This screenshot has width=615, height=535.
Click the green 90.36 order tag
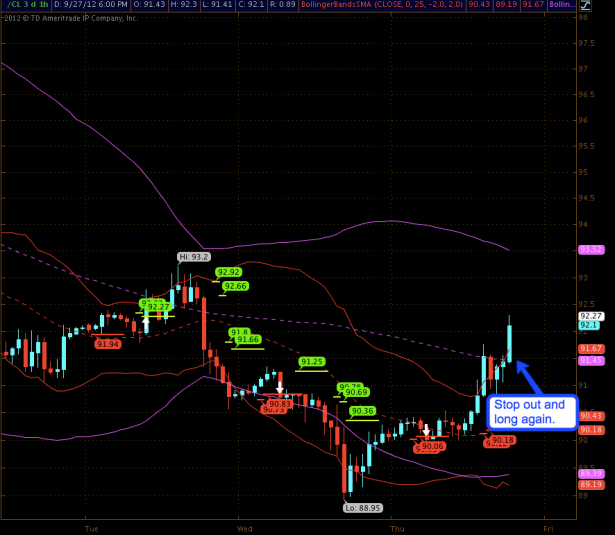(x=363, y=411)
